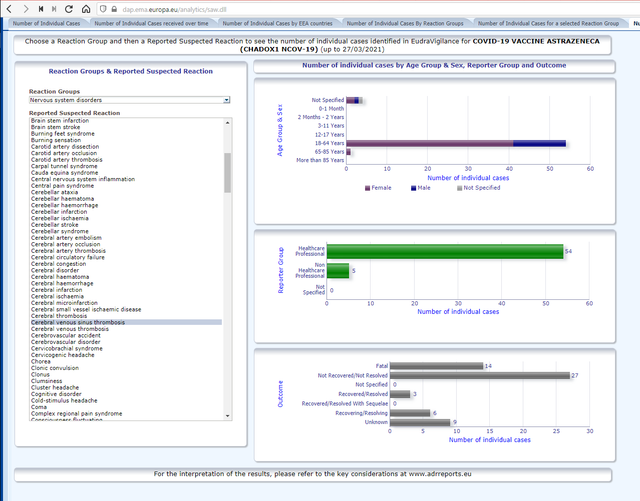Click the Recovering/Resolving outcome bar
This screenshot has width=640, height=501.
410,413
